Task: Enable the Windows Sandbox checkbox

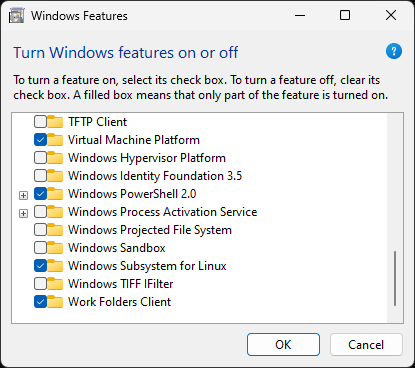Action: tap(40, 248)
